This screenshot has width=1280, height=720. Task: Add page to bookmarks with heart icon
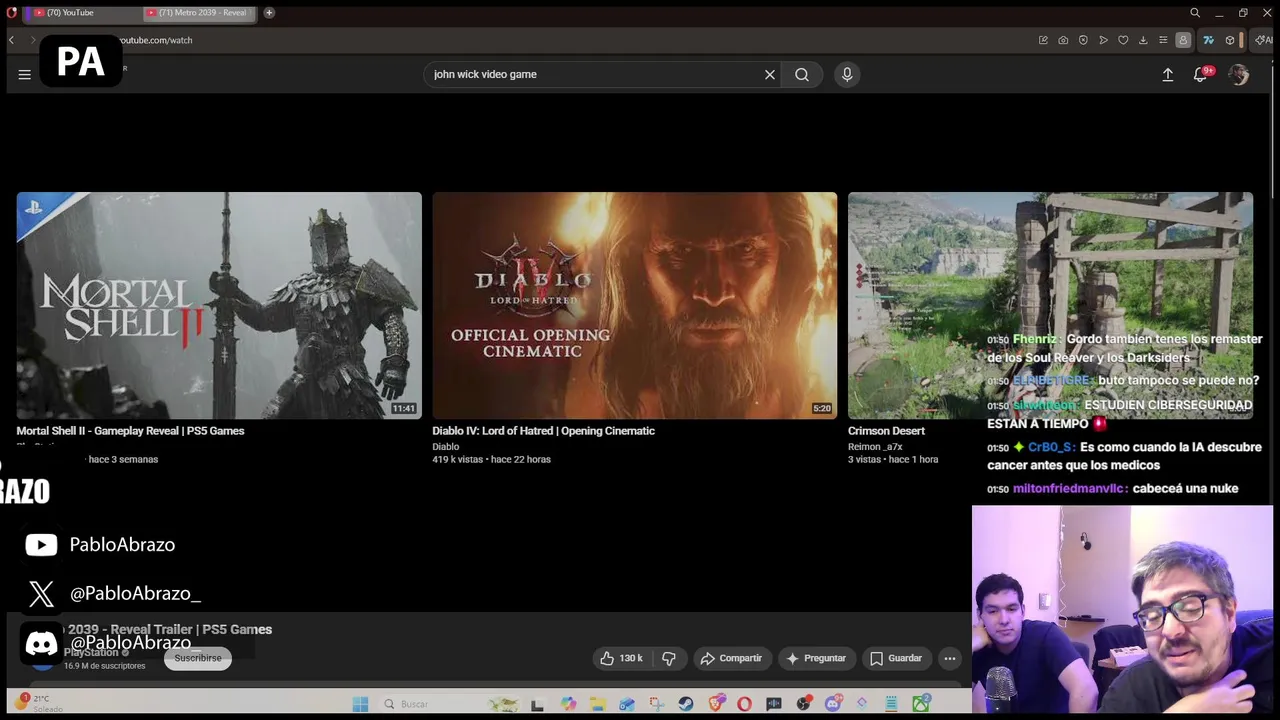click(1123, 40)
